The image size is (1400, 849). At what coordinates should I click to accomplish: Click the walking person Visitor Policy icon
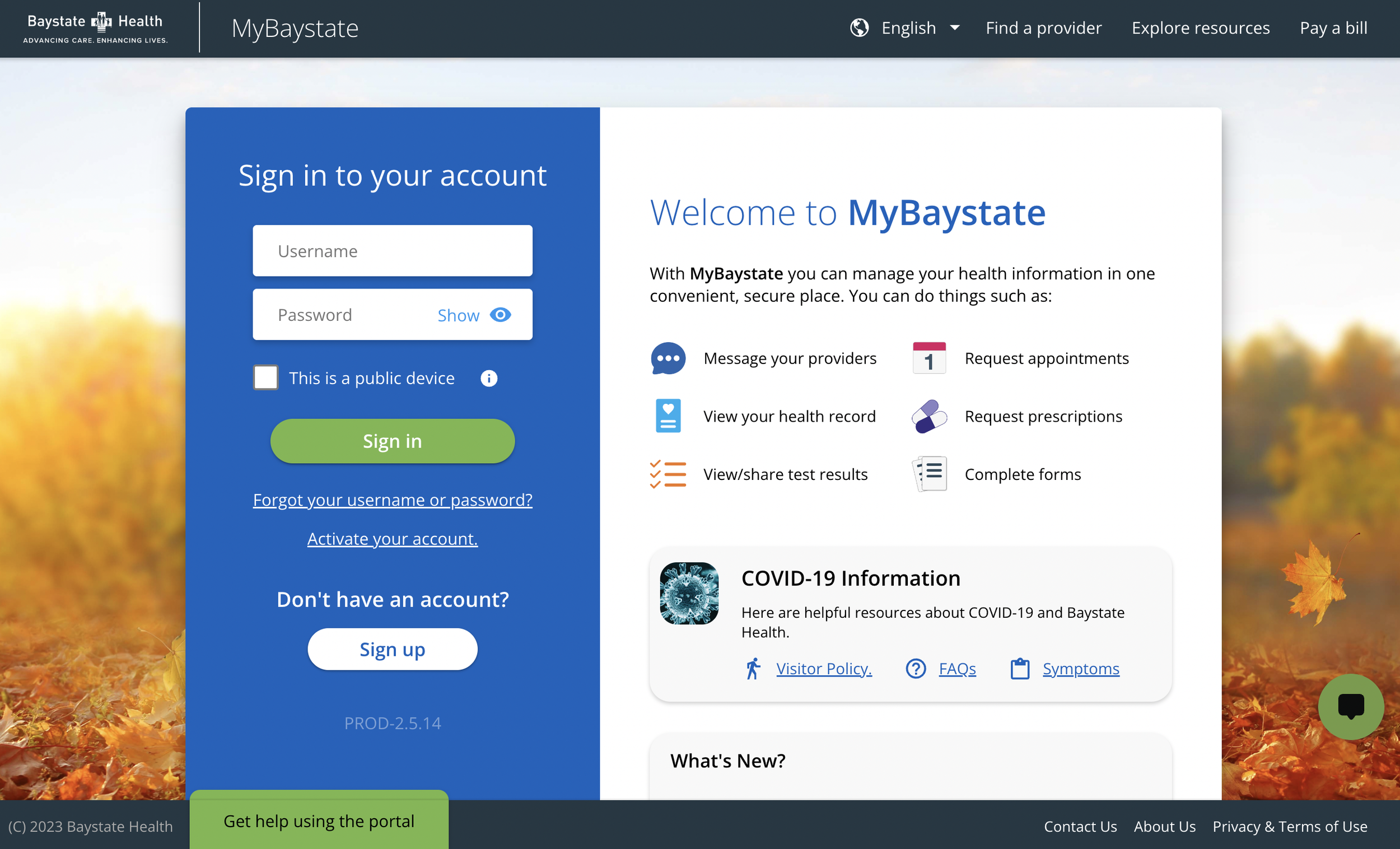pyautogui.click(x=753, y=669)
